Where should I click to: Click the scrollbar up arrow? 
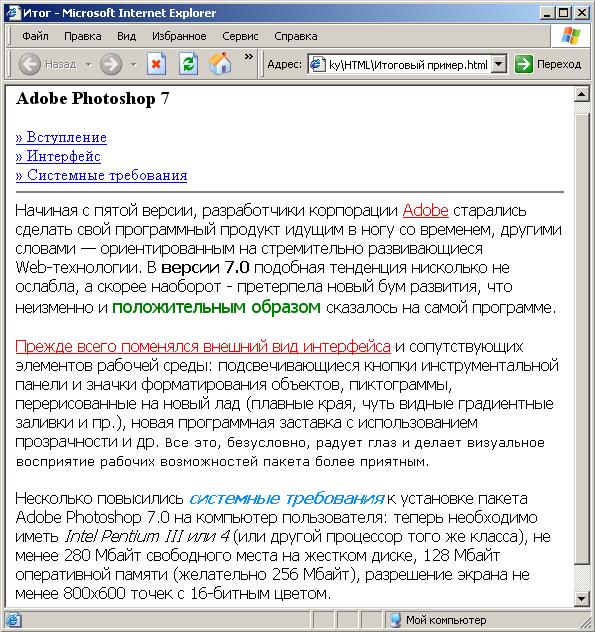[581, 95]
